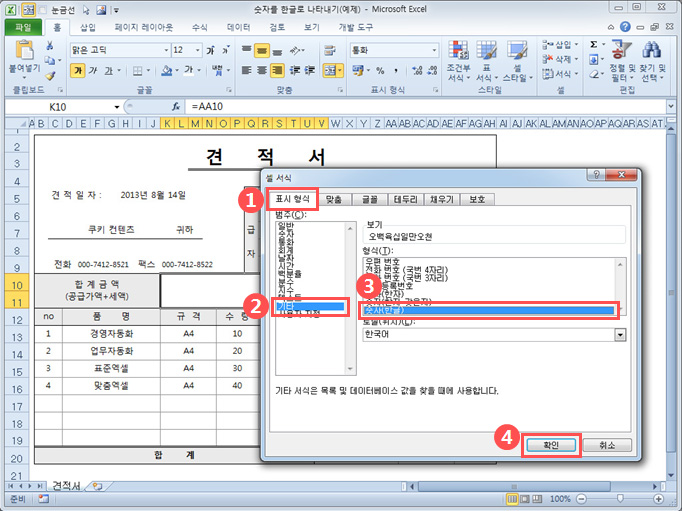682x511 pixels.
Task: Open 표 서식 table format
Action: point(486,60)
